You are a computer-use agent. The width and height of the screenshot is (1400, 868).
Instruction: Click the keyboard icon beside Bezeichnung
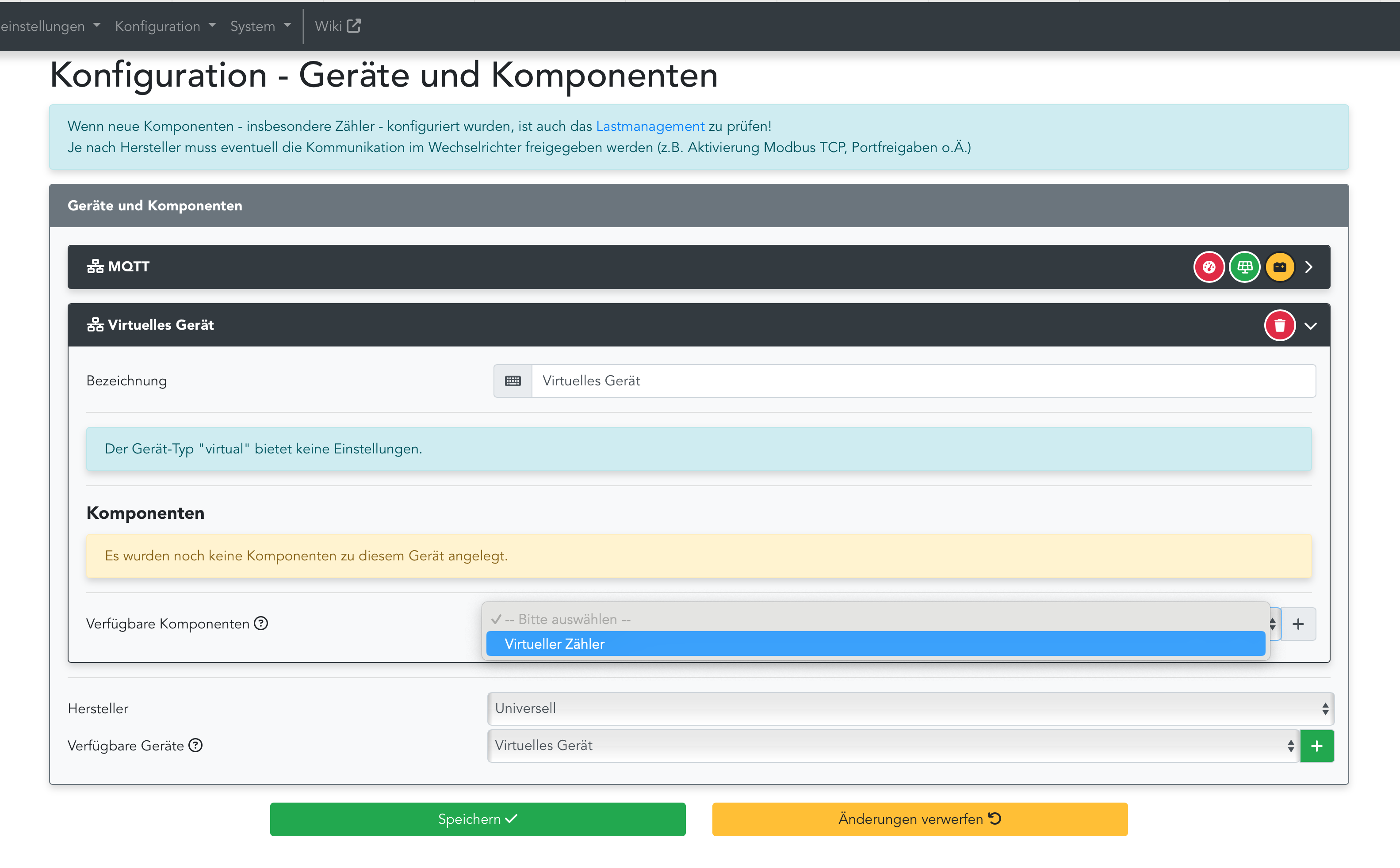(512, 381)
